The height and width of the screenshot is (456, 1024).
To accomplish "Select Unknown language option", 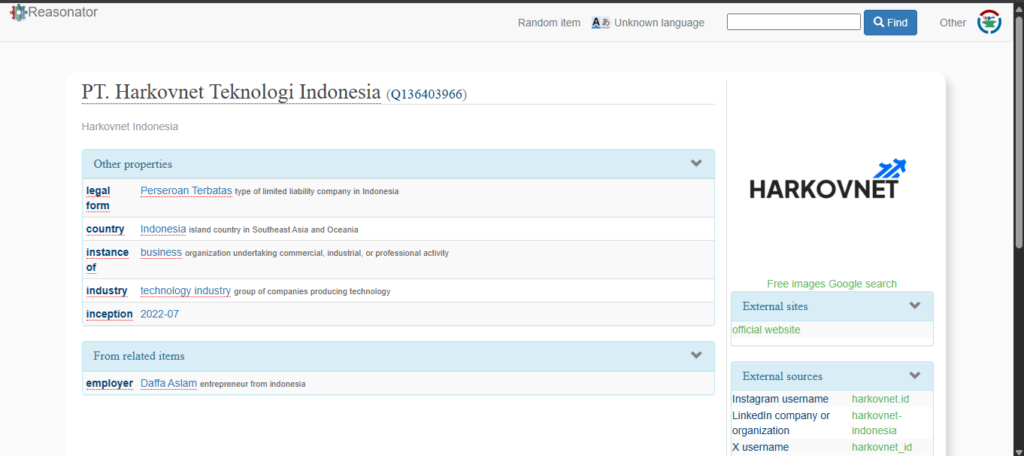I will click(x=659, y=22).
